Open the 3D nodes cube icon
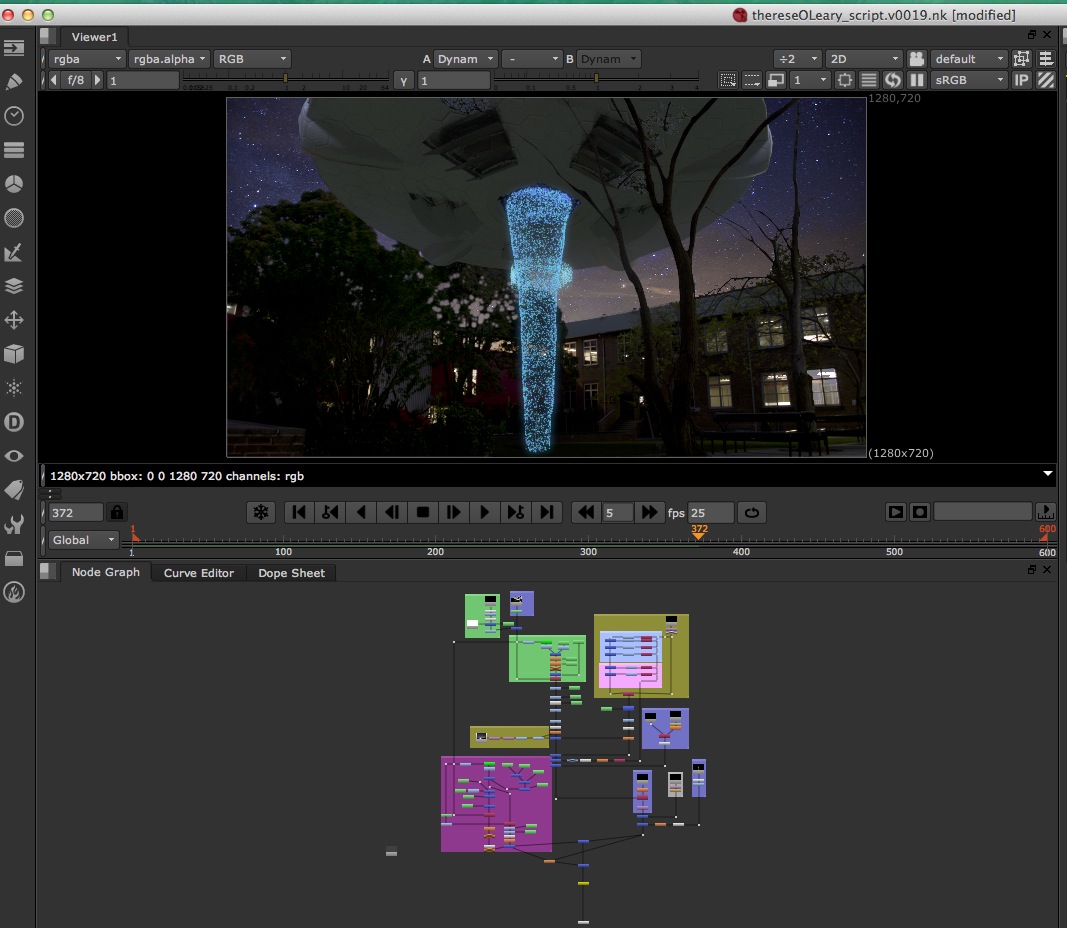This screenshot has height=928, width=1067. click(14, 354)
